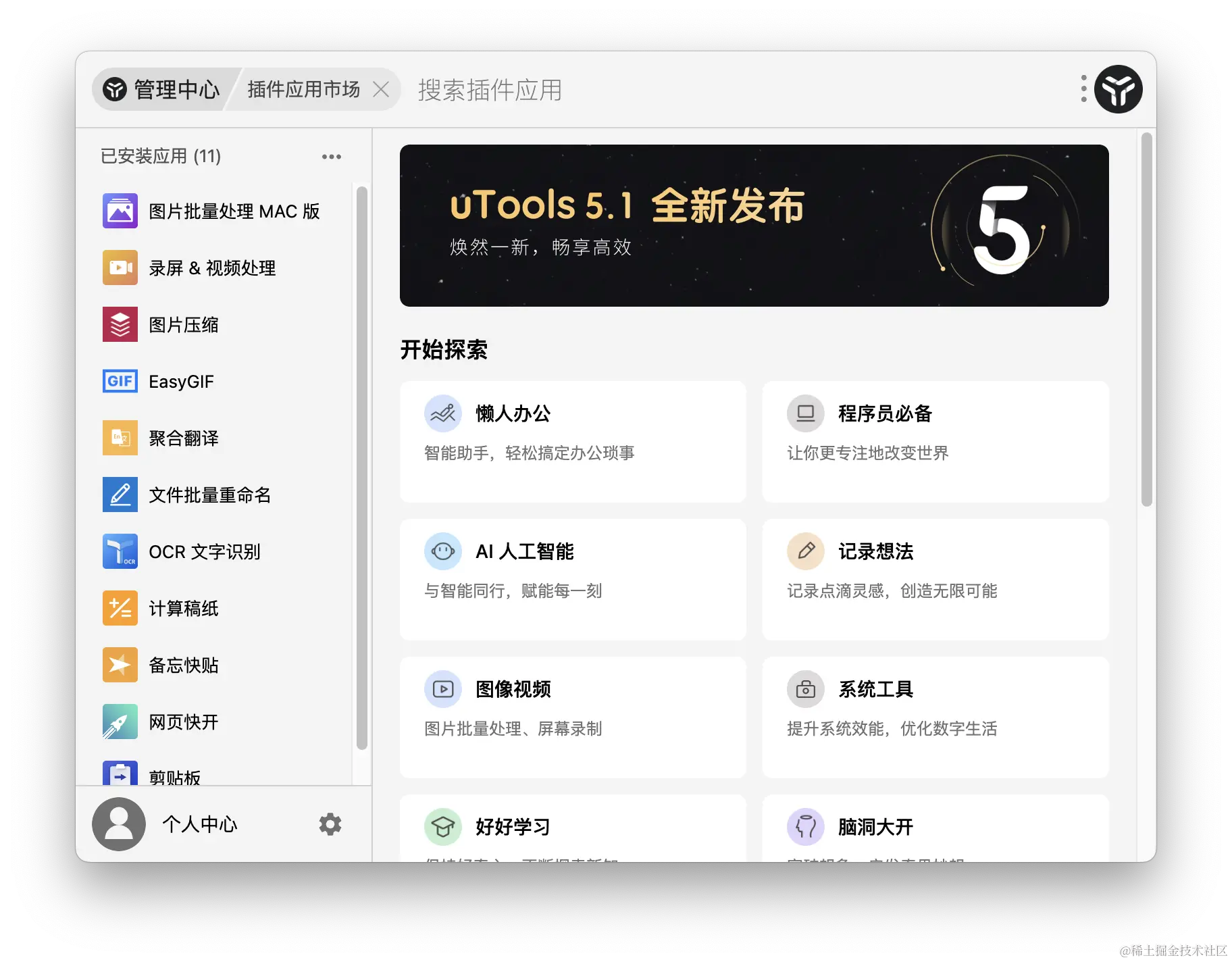This screenshot has height=962, width=1232.
Task: Select the 计算稿纸 list entry text
Action: tap(184, 609)
